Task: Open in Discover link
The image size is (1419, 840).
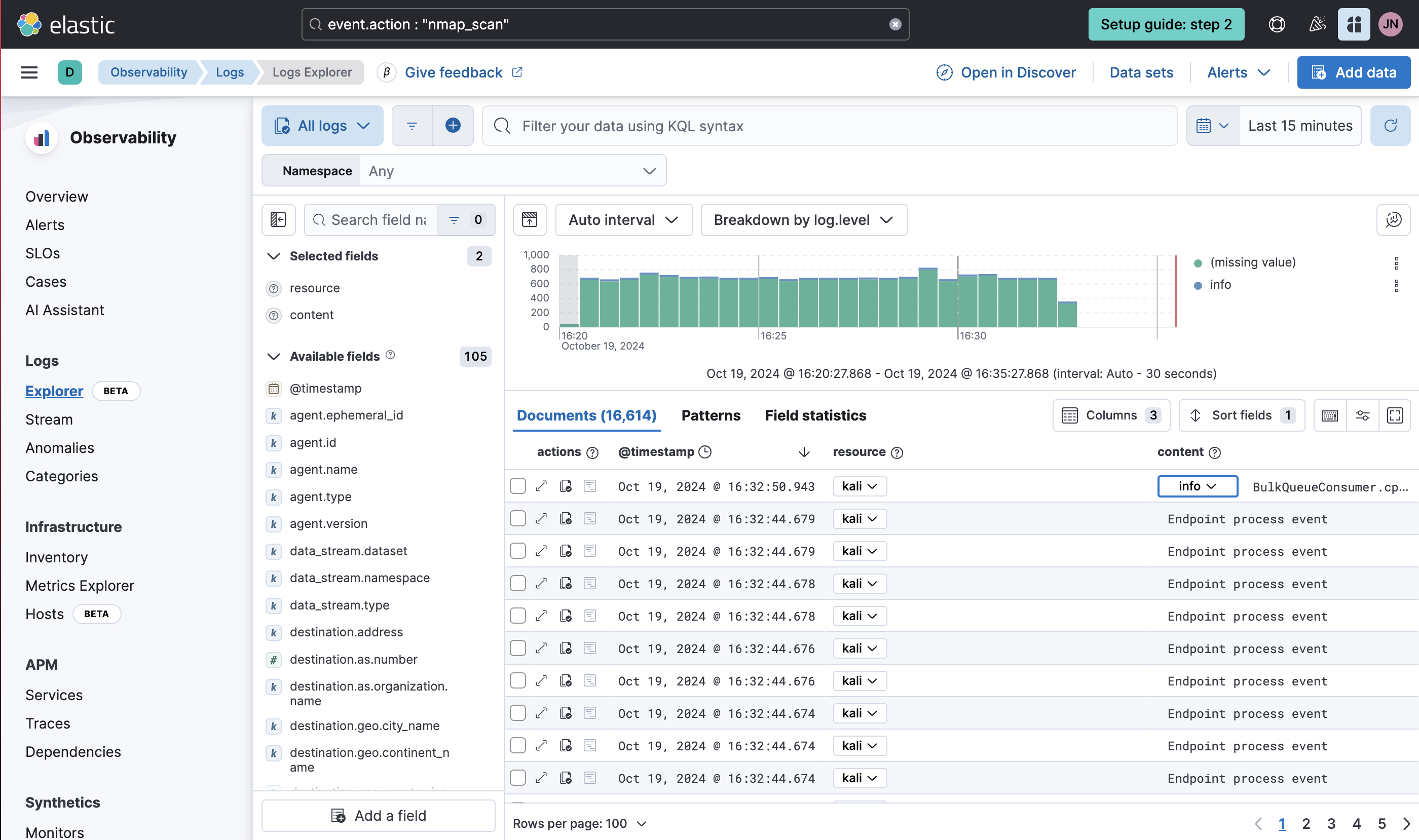Action: tap(1006, 72)
